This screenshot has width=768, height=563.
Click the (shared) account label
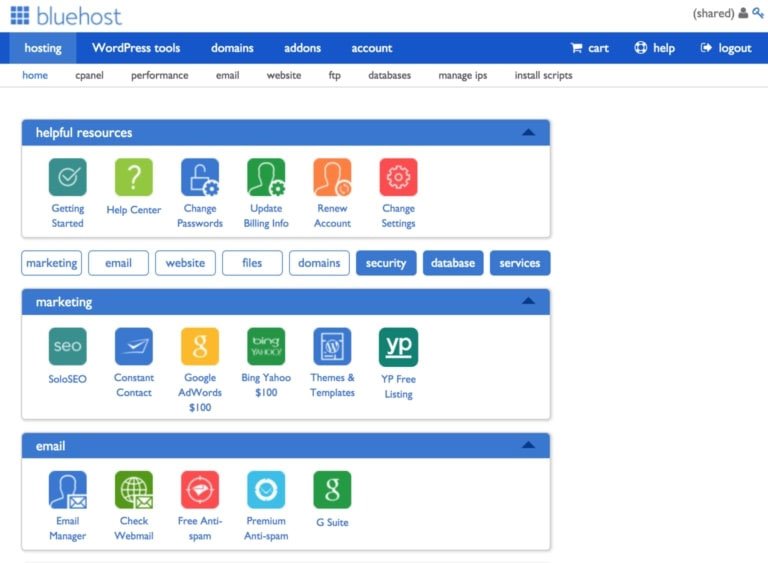click(x=713, y=13)
